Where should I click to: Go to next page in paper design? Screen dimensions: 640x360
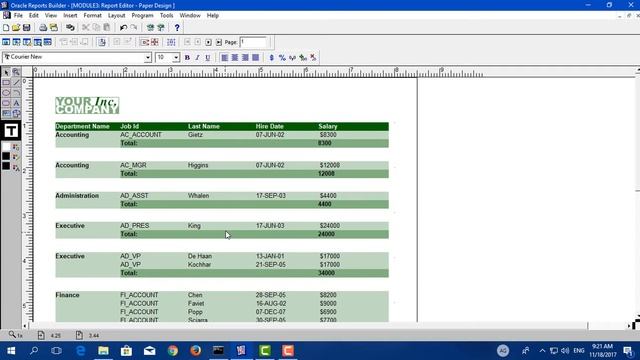pyautogui.click(x=208, y=42)
